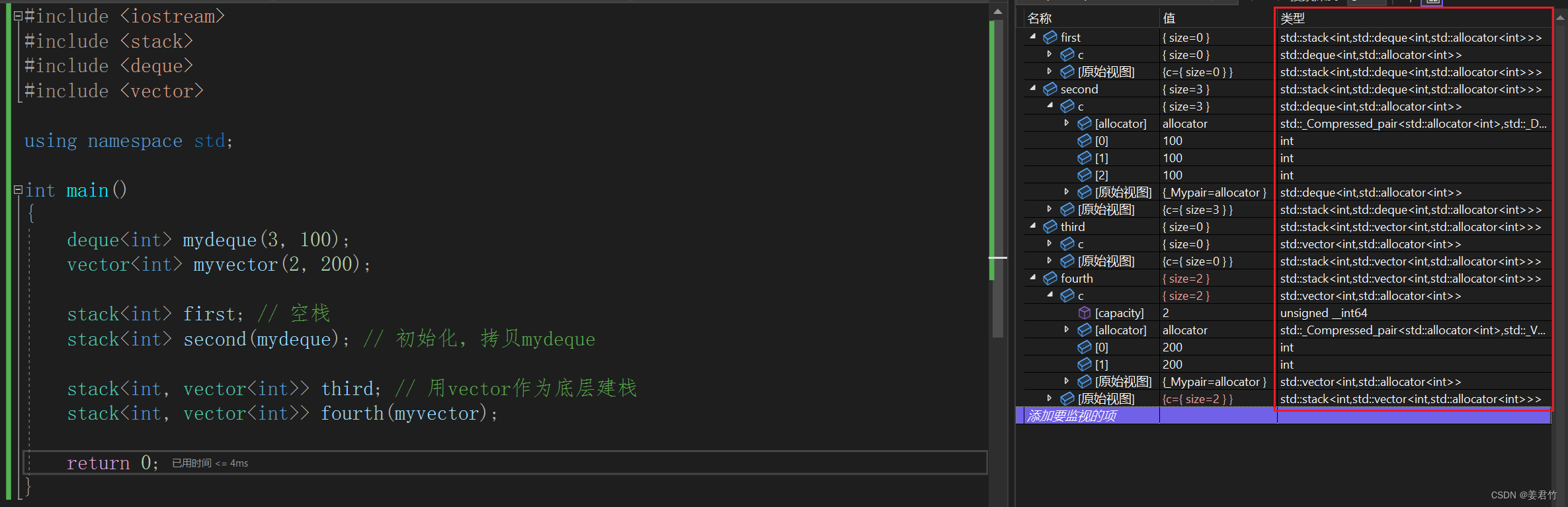Collapse the 'fourth' watch variable
Screen dimensions: 1568x507
point(1033,278)
